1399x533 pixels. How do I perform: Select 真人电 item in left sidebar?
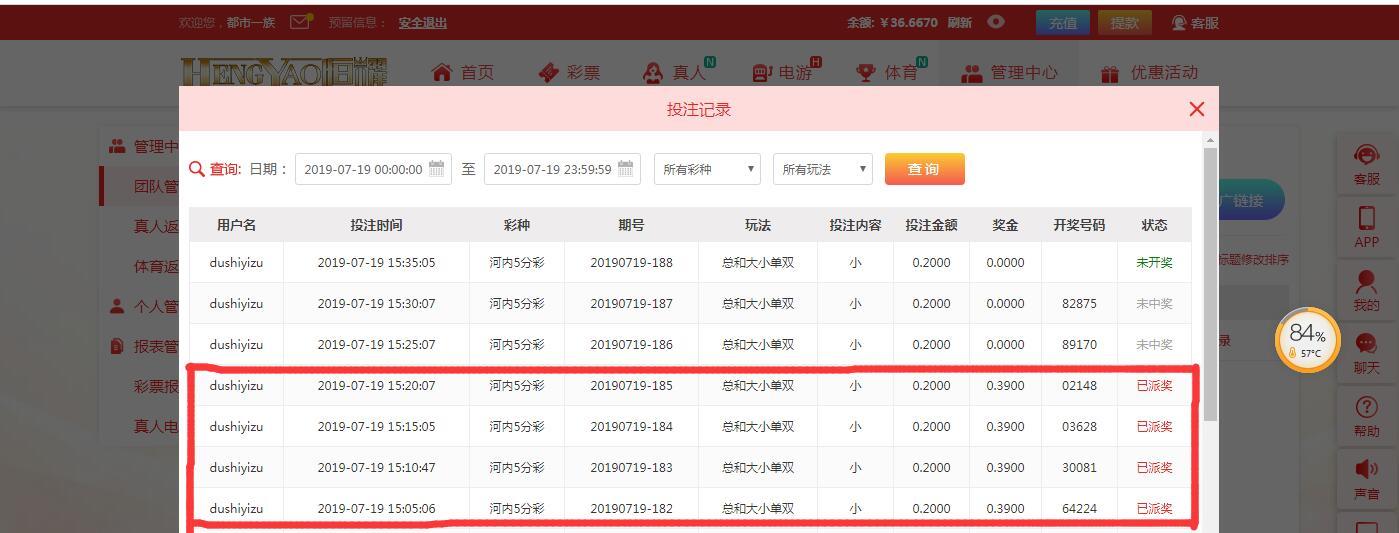(x=156, y=426)
